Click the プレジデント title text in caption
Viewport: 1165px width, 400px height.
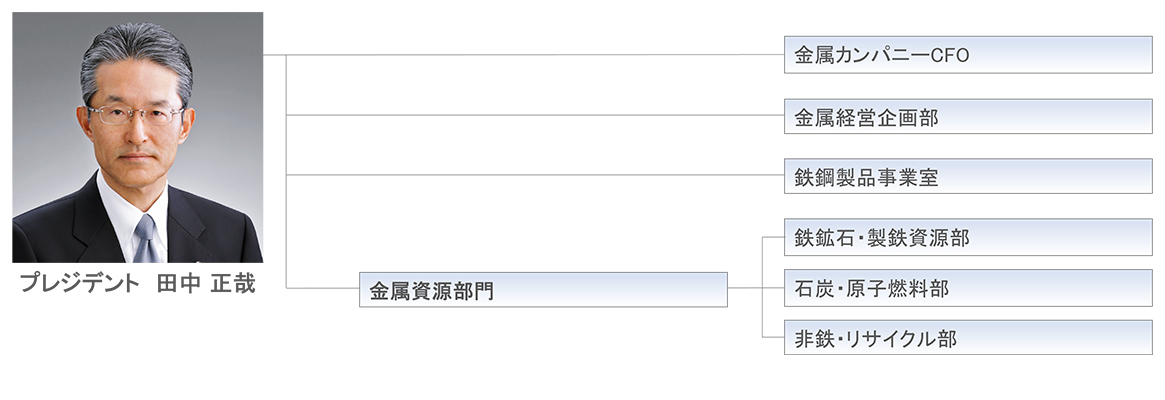click(x=80, y=284)
